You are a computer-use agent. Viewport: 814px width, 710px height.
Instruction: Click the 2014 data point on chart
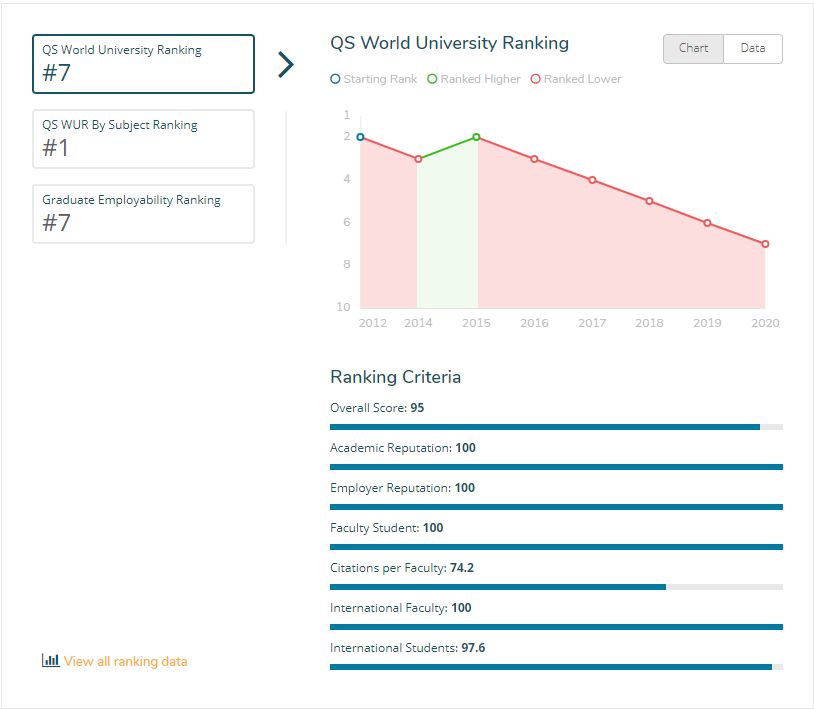(418, 159)
